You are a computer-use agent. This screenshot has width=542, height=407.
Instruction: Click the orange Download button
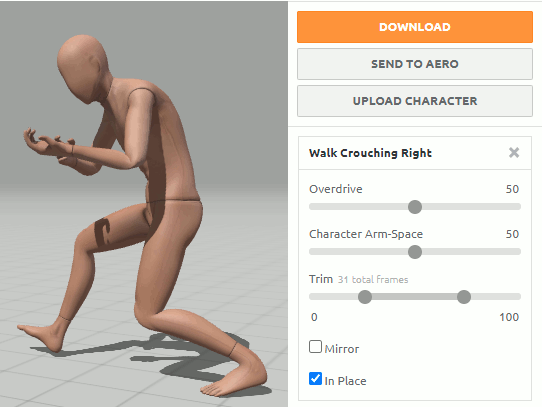415,27
